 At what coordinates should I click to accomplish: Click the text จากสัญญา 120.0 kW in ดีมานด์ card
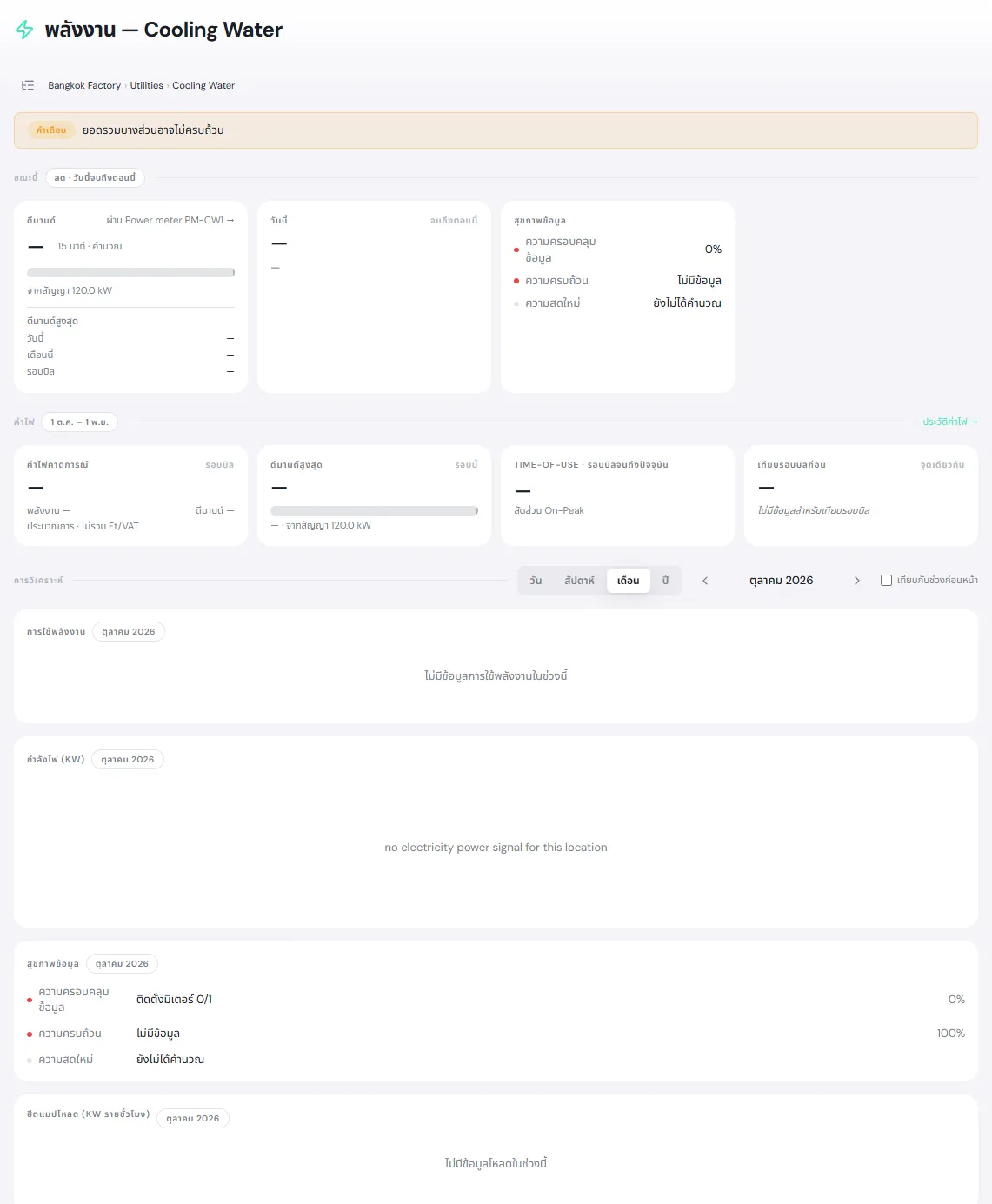70,291
